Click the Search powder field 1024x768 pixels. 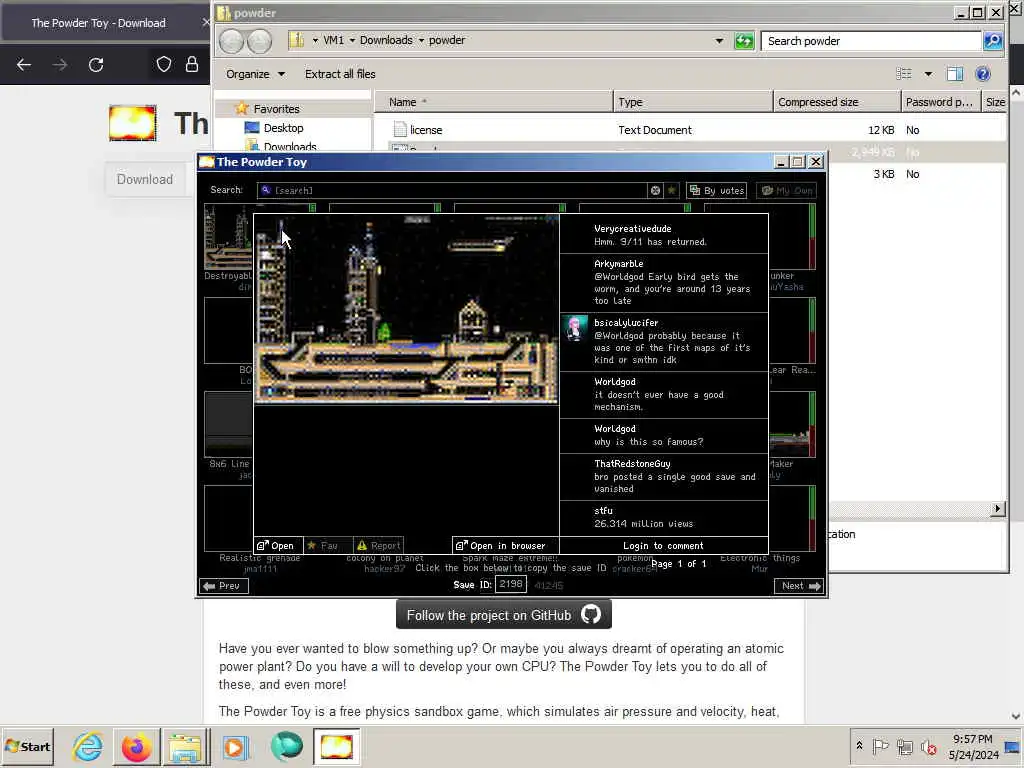(x=872, y=41)
